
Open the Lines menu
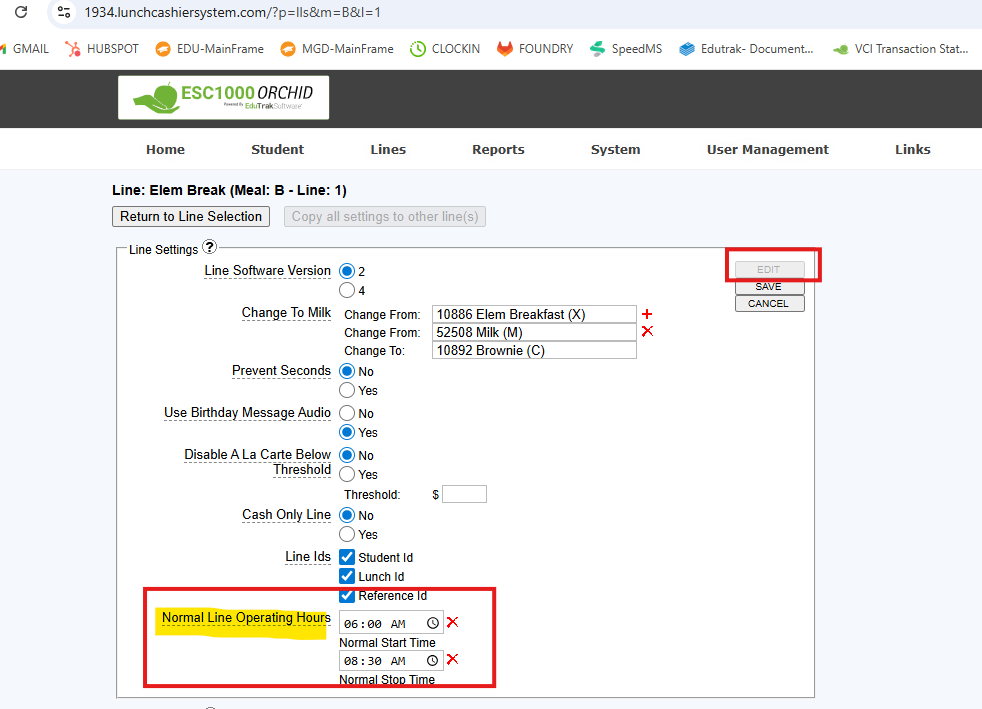pyautogui.click(x=388, y=149)
